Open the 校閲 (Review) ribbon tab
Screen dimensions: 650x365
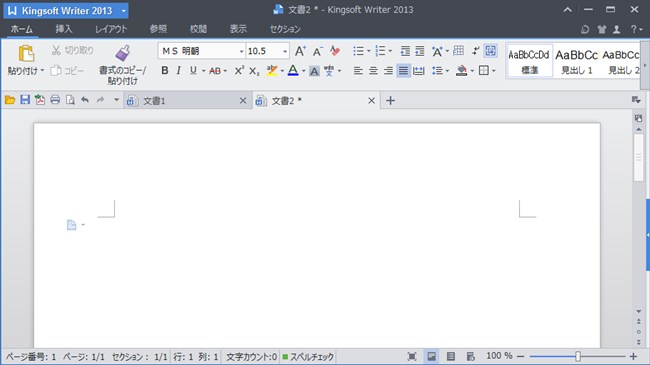click(198, 29)
